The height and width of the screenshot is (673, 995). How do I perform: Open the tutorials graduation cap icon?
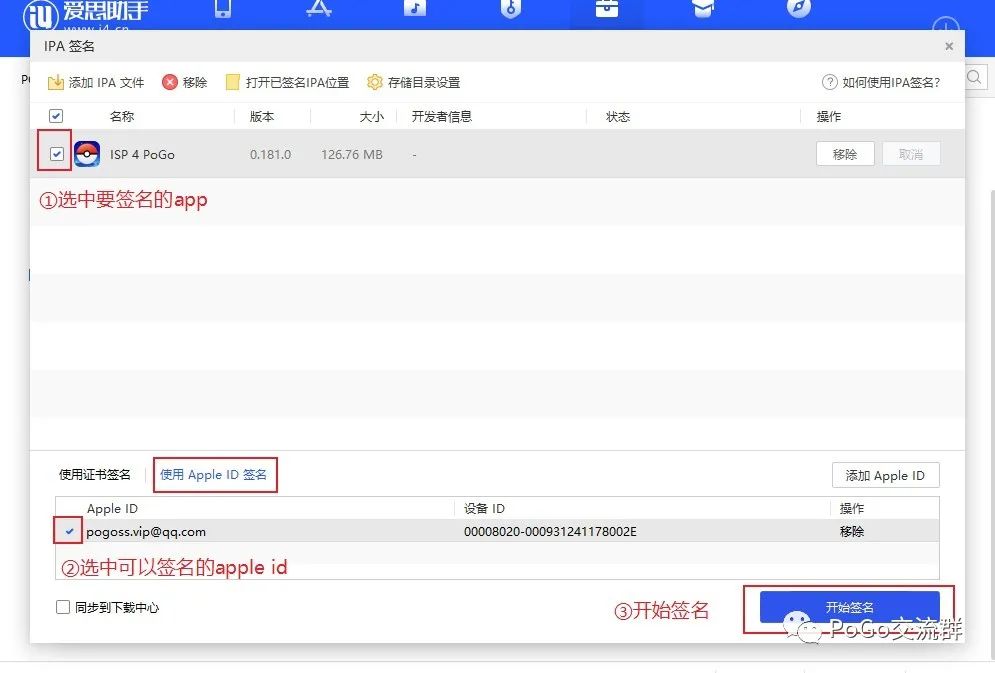703,8
